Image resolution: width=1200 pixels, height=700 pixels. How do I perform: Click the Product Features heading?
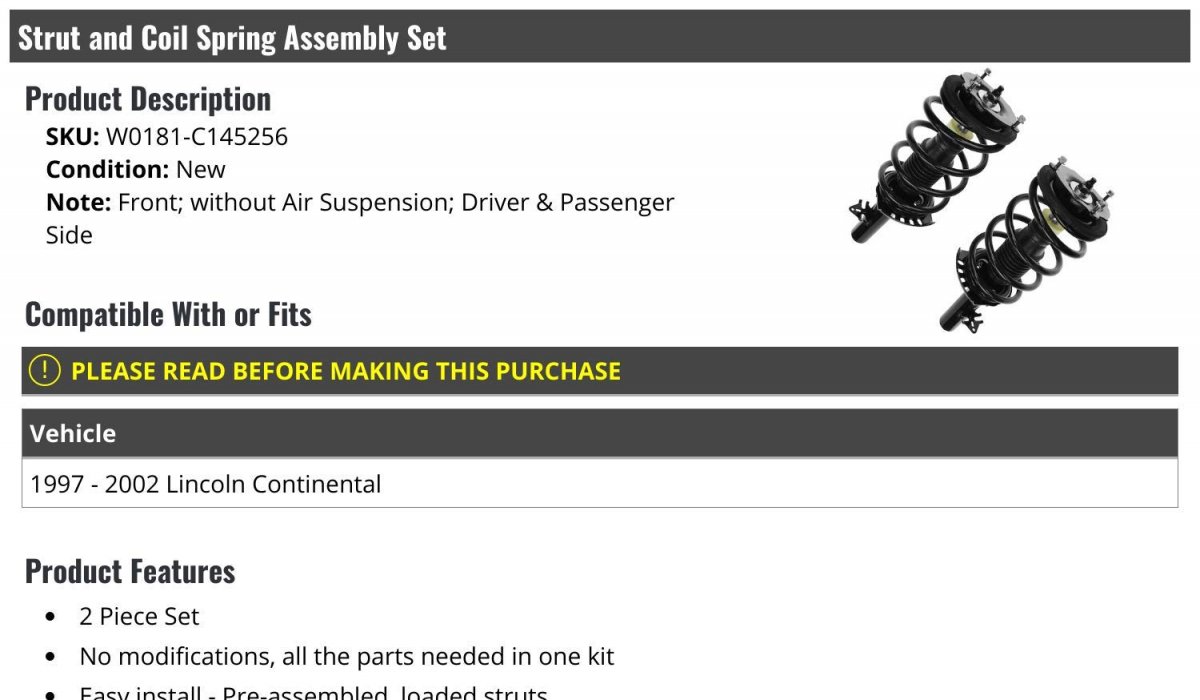130,571
